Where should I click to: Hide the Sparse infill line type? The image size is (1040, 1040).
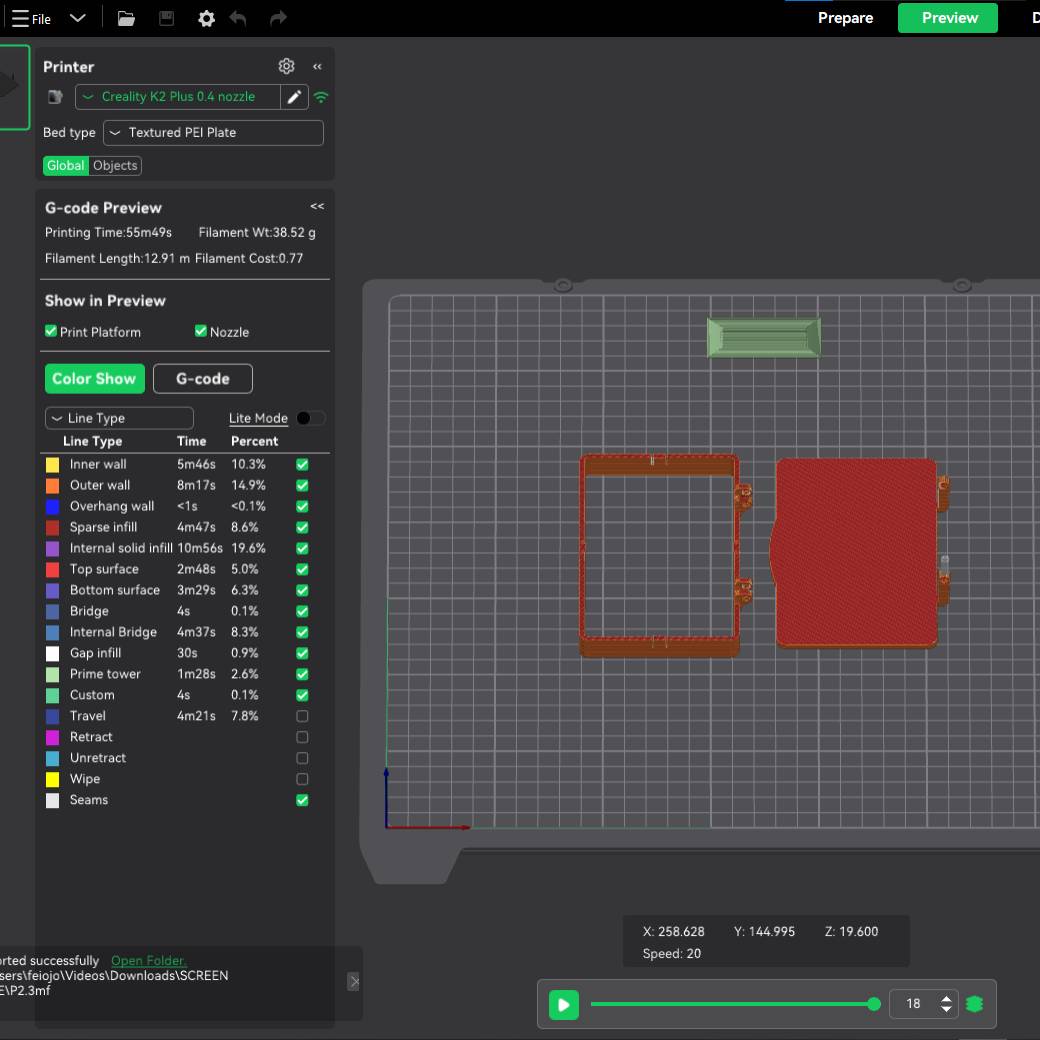click(301, 527)
